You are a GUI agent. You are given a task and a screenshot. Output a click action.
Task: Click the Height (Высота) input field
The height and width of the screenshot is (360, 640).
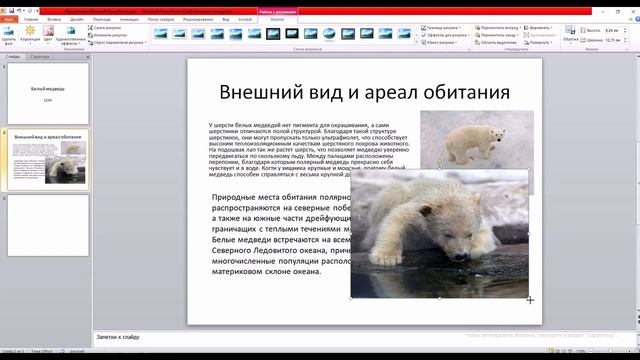click(x=613, y=30)
